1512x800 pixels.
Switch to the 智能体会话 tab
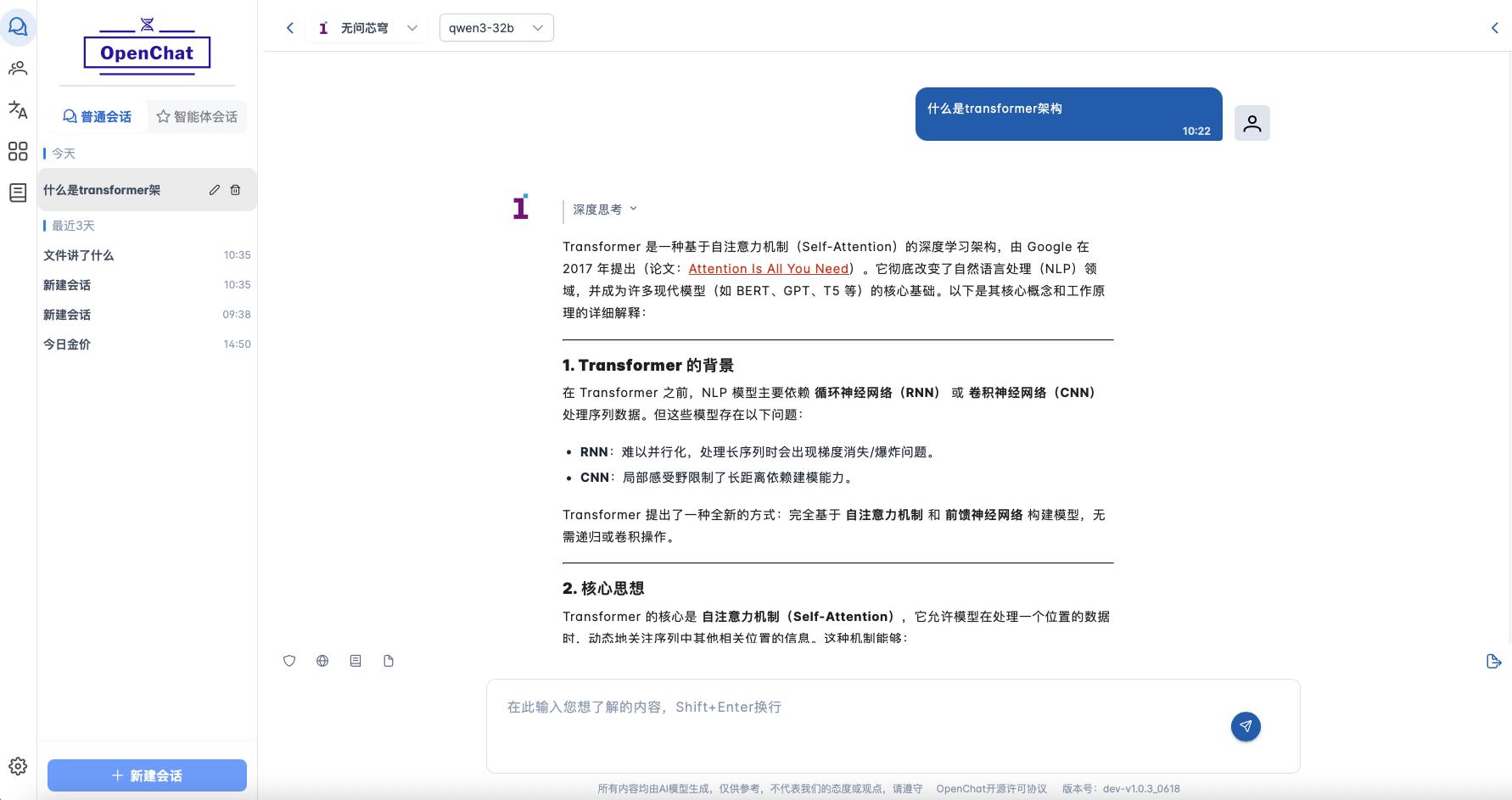coord(197,116)
